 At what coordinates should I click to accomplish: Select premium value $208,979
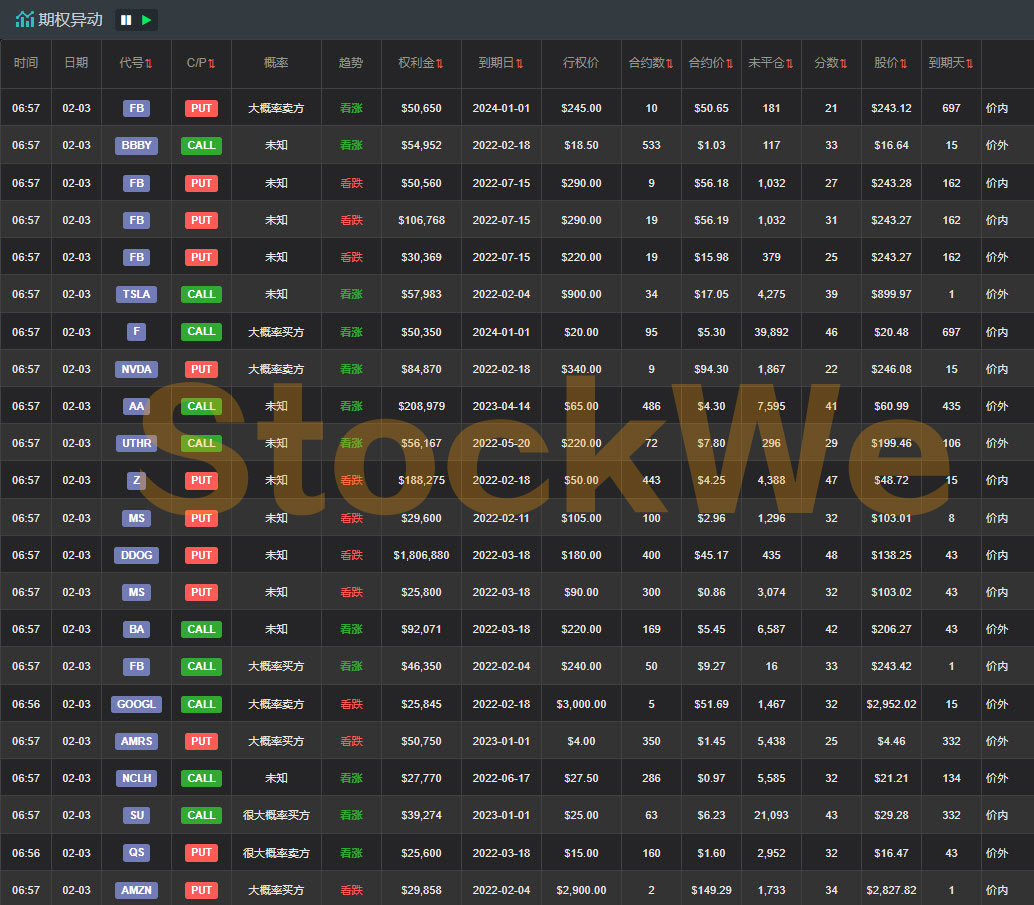[421, 406]
